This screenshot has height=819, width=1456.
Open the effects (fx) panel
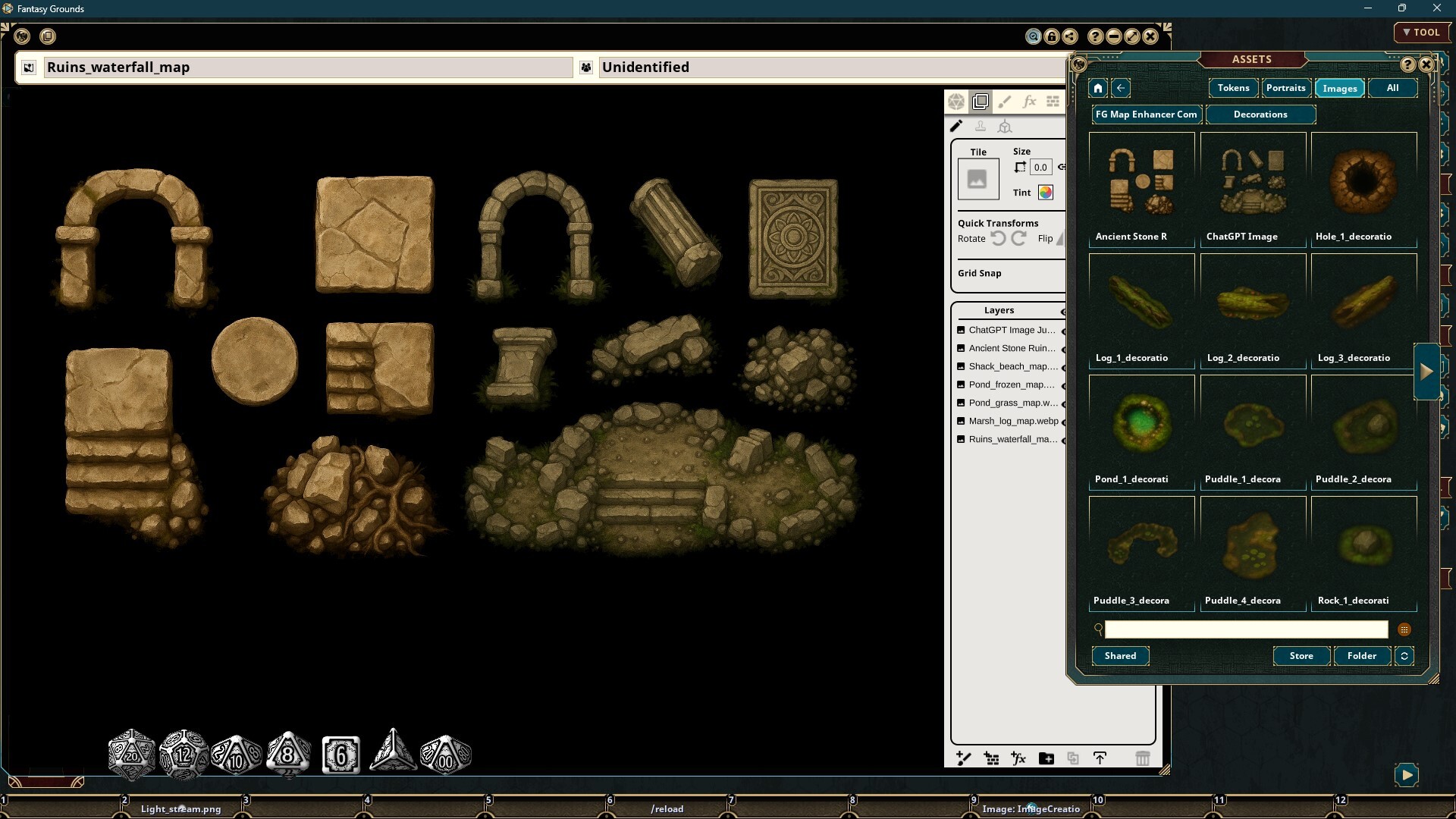(1029, 101)
